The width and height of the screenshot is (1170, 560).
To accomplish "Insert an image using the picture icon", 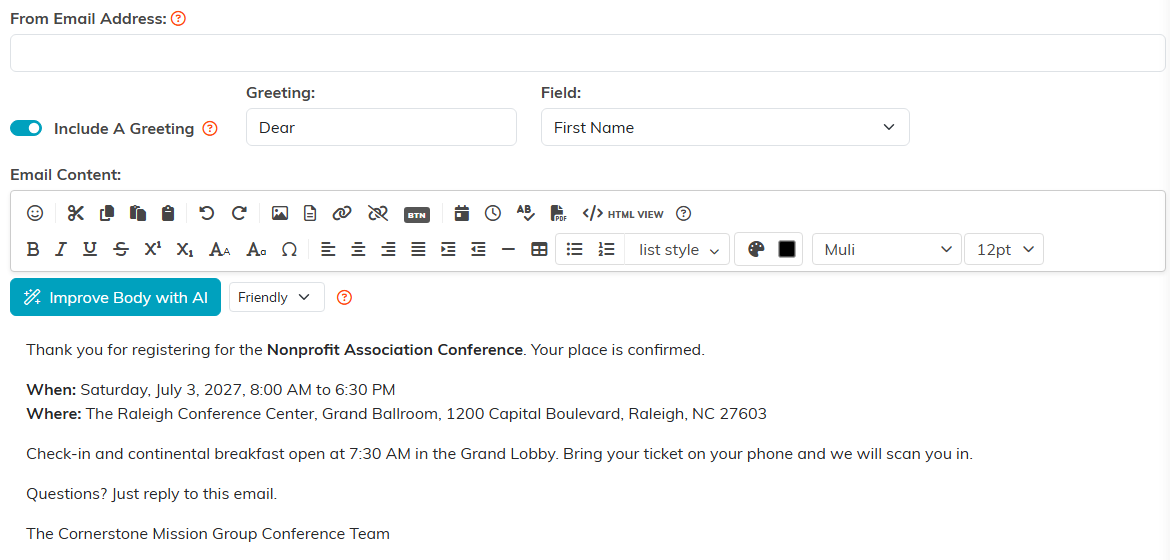I will click(280, 214).
